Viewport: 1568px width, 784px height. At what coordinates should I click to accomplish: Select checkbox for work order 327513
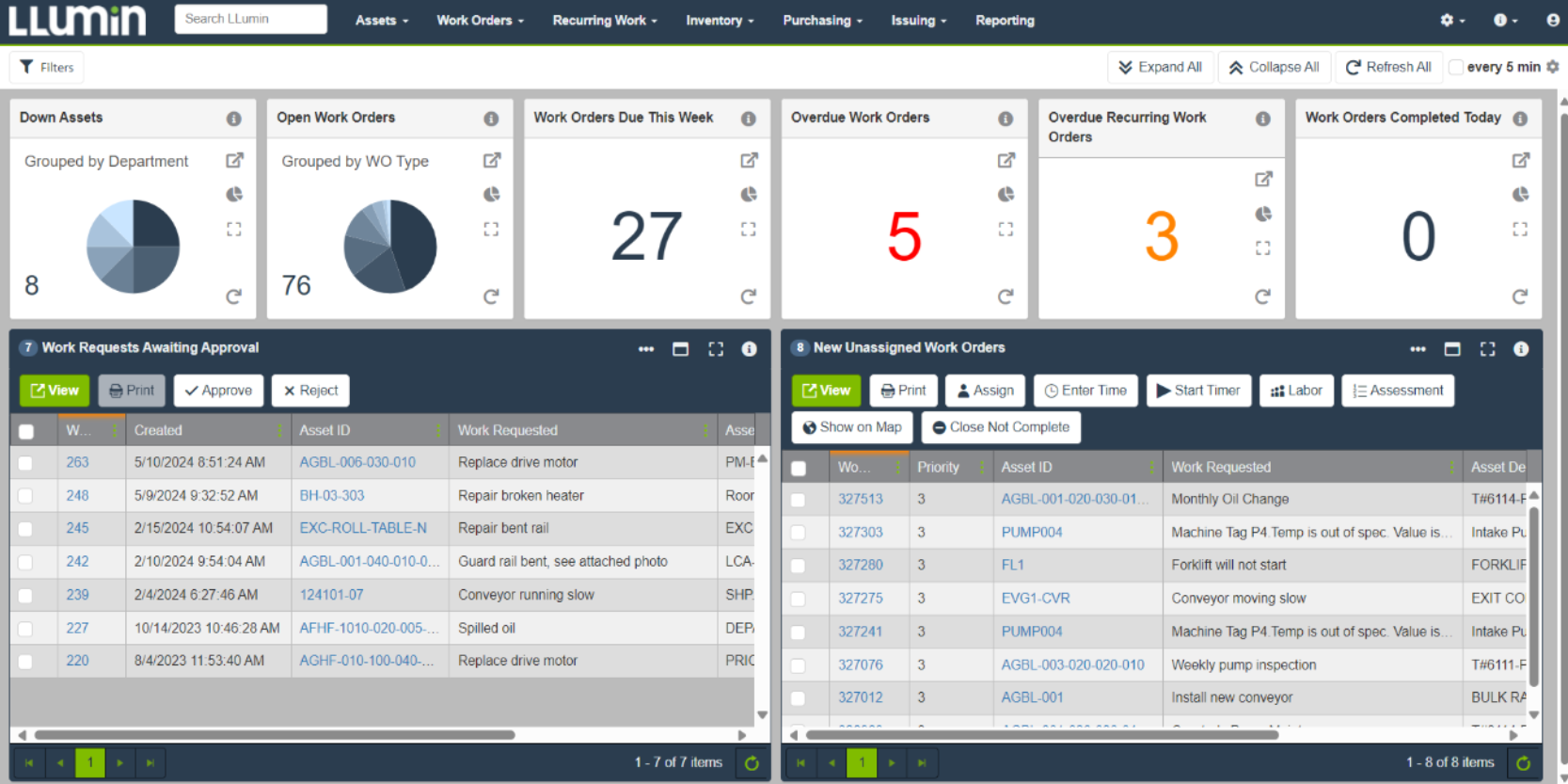pos(798,500)
